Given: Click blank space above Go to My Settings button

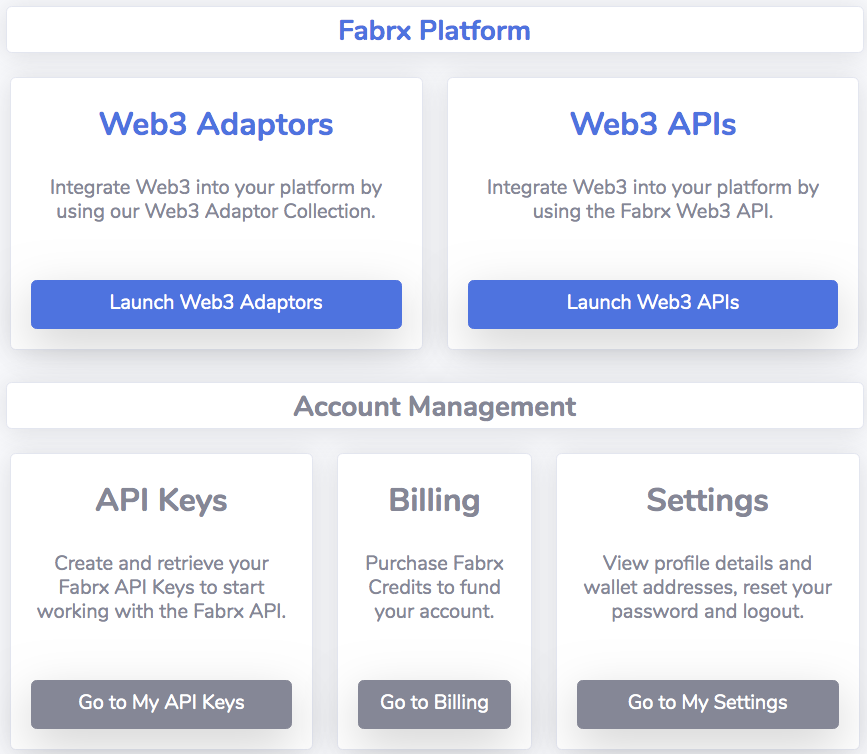Looking at the screenshot, I should [x=707, y=650].
